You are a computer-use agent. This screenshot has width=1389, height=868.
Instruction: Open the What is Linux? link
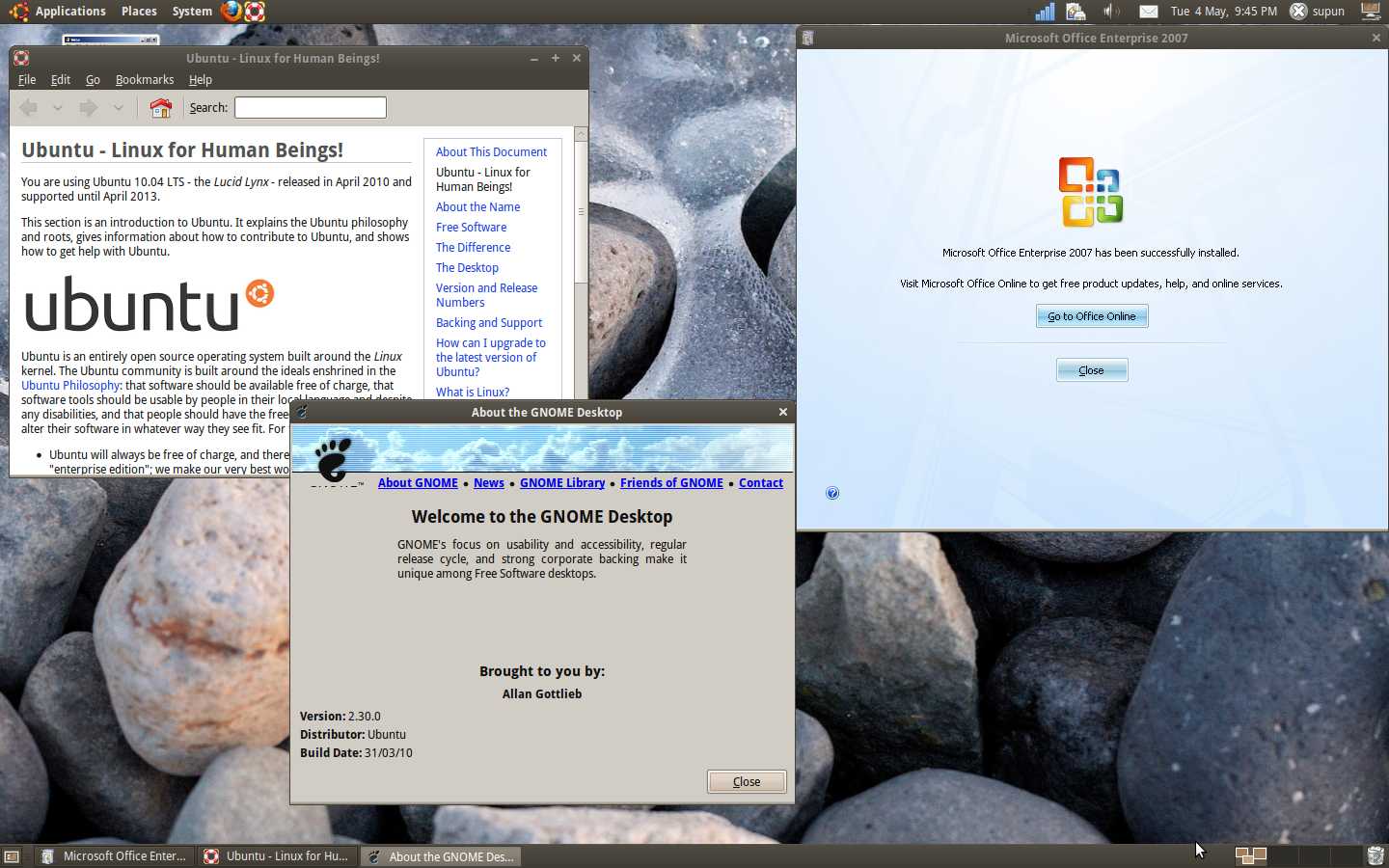(x=473, y=393)
